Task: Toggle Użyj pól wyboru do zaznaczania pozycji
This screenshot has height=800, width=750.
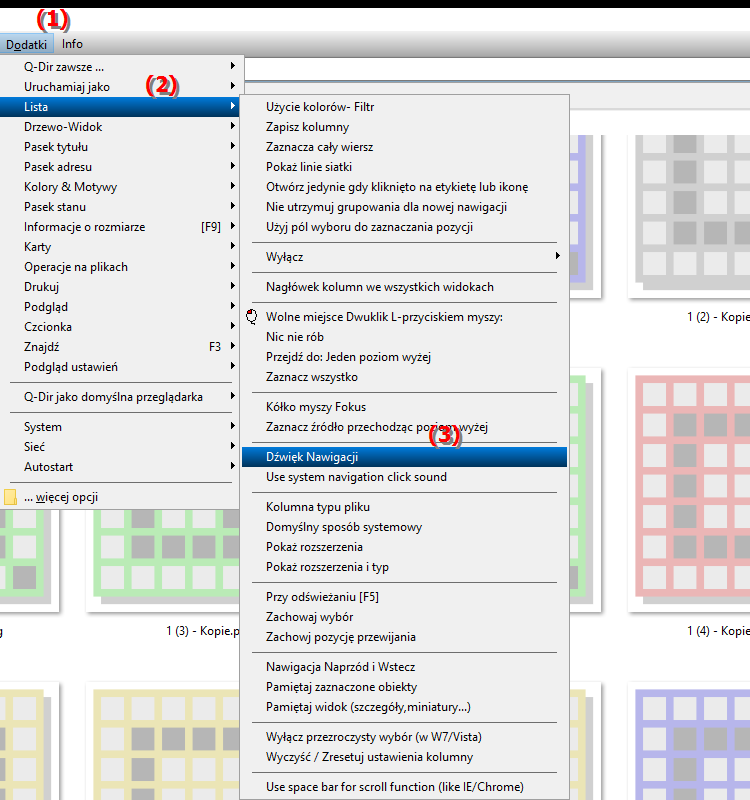Action: tap(404, 227)
